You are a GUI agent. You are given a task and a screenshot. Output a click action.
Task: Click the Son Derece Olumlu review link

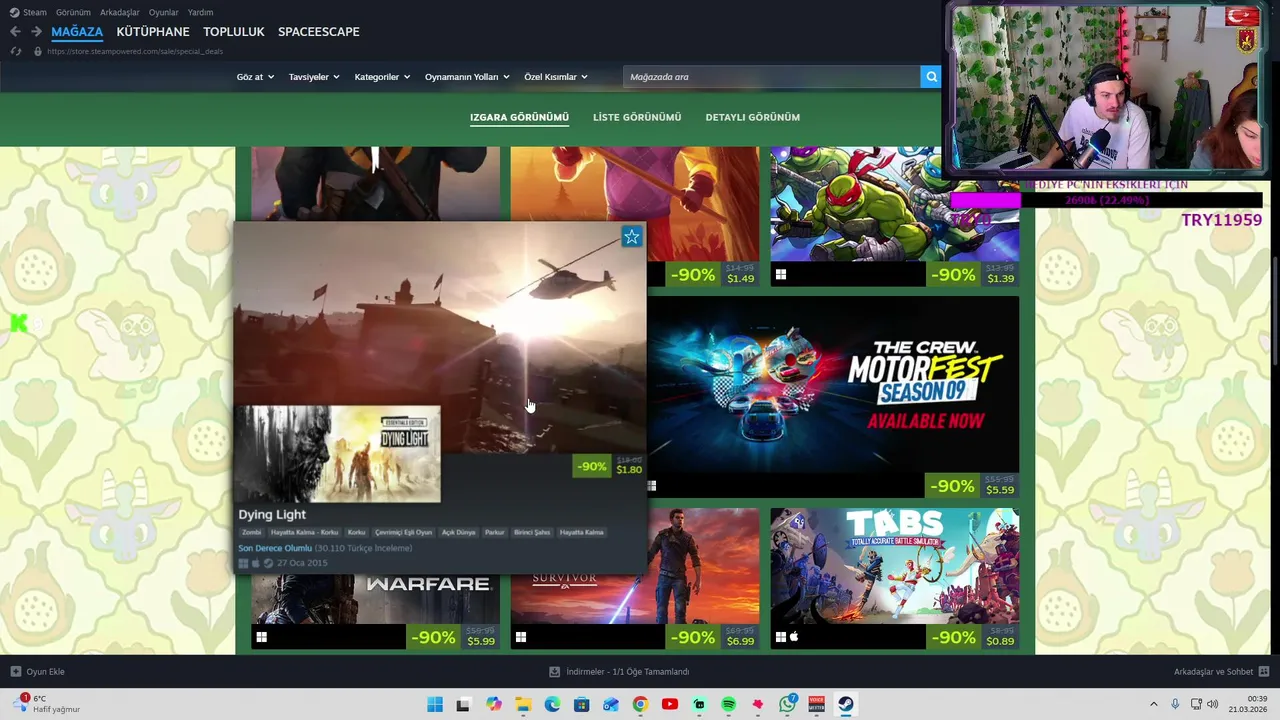(275, 548)
